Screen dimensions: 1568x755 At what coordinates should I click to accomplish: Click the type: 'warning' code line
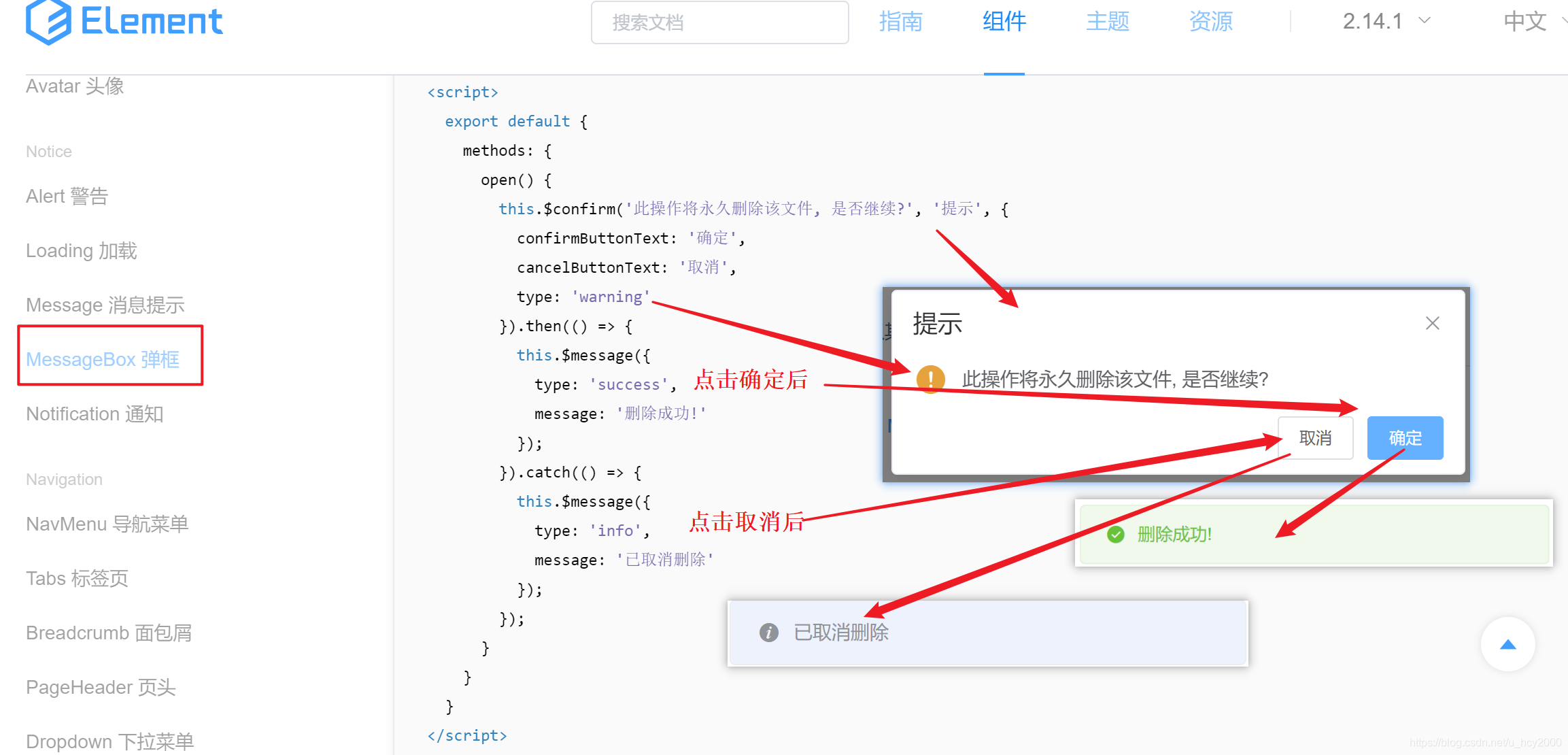583,297
